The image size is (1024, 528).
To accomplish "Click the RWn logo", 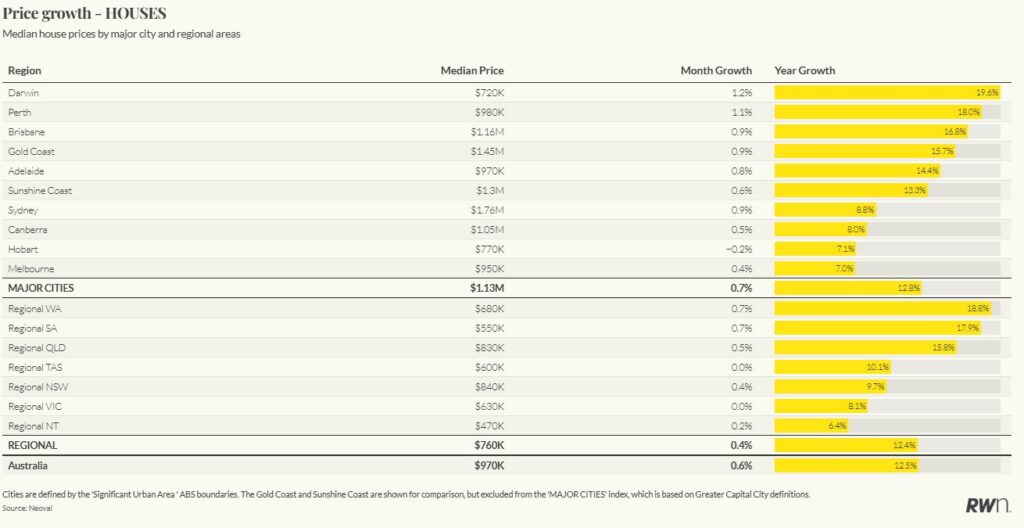I will tap(986, 505).
